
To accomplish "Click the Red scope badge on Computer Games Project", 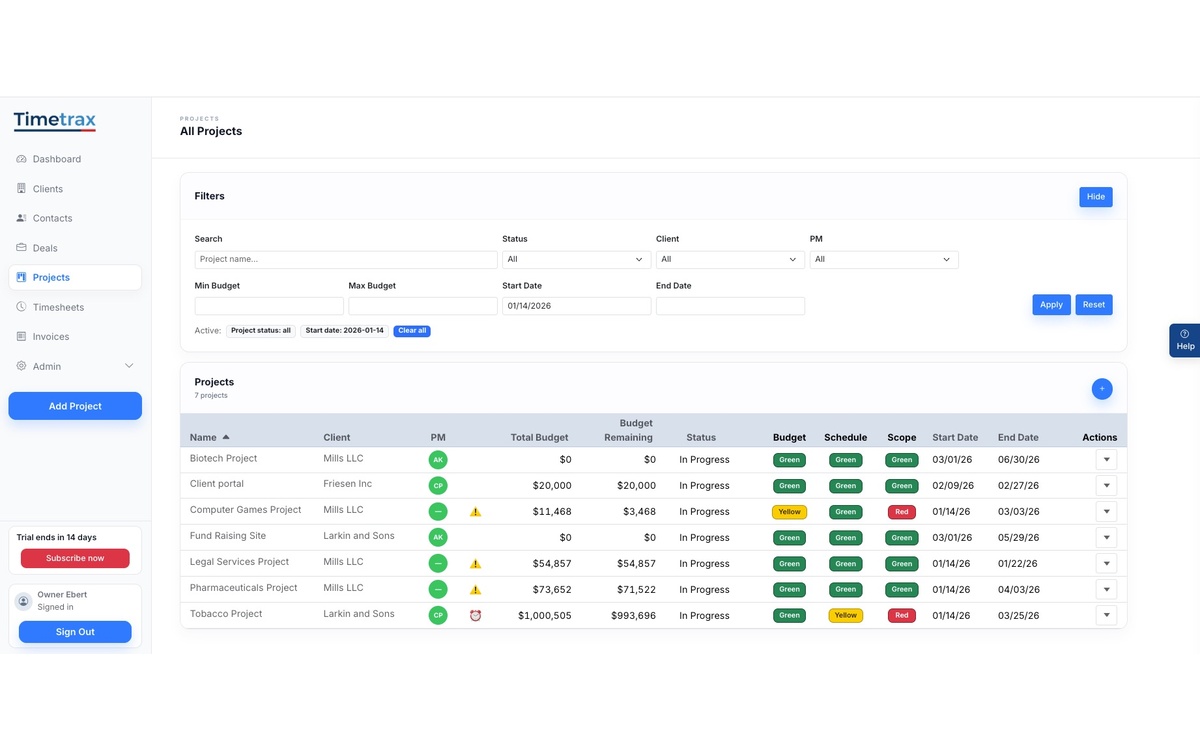I will tap(901, 511).
